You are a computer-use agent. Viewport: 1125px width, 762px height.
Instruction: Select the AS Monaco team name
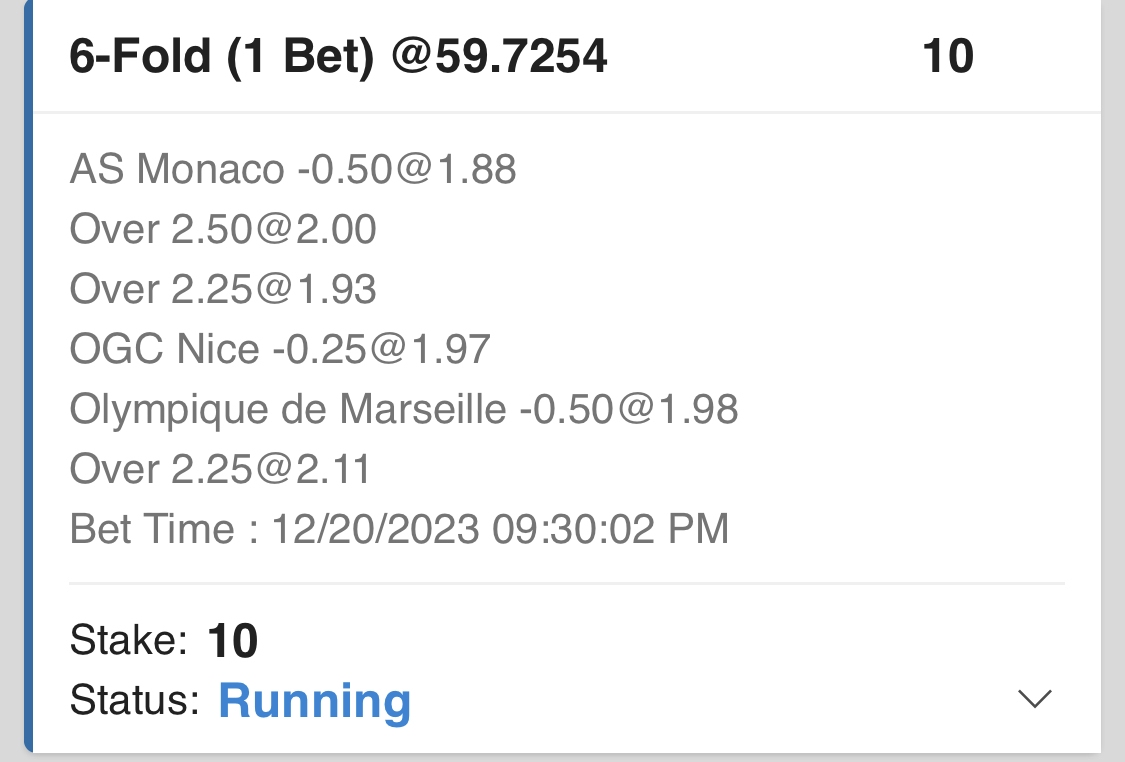click(x=177, y=170)
